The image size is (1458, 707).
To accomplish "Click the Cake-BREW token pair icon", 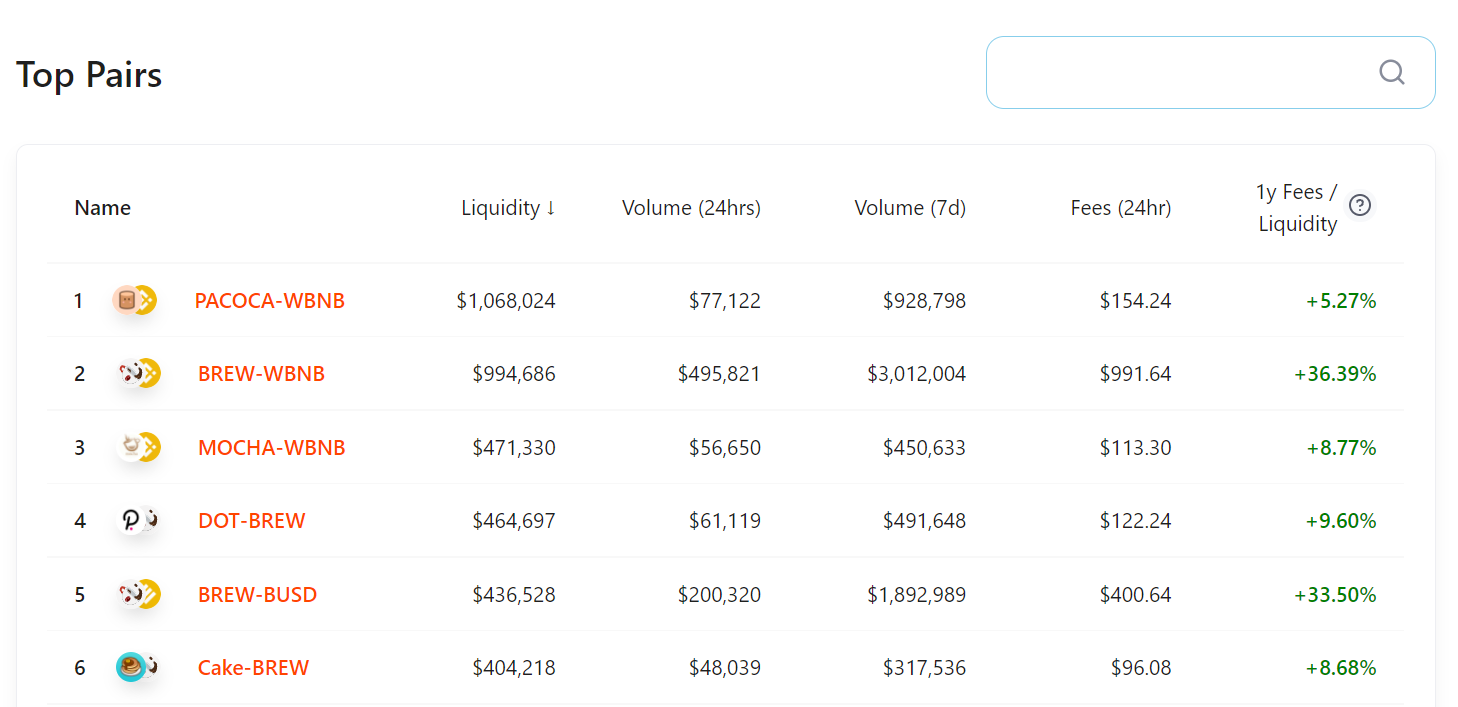I will [x=138, y=667].
